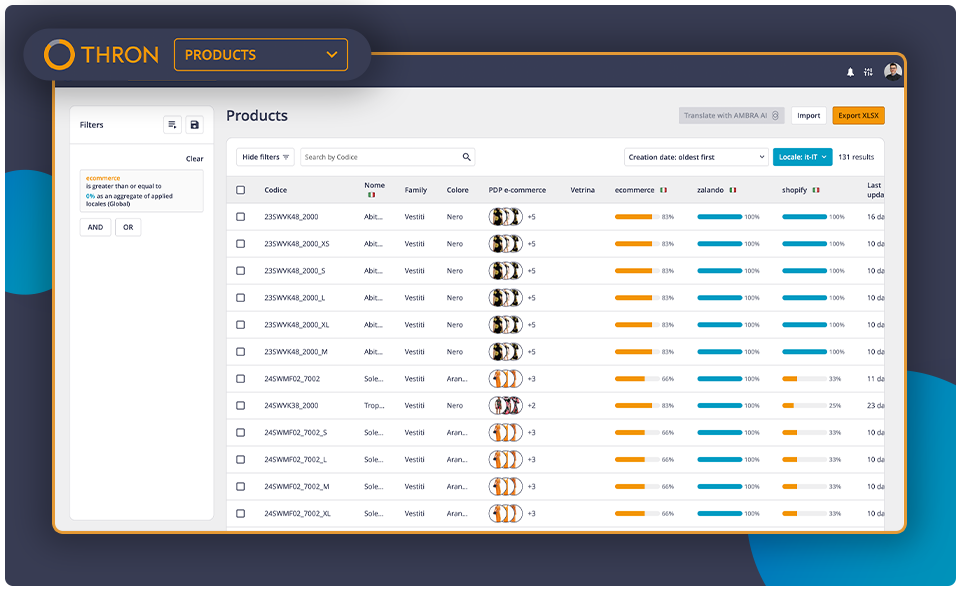Click ecommerce progress bar for 23SWVK48_2000

[x=637, y=217]
